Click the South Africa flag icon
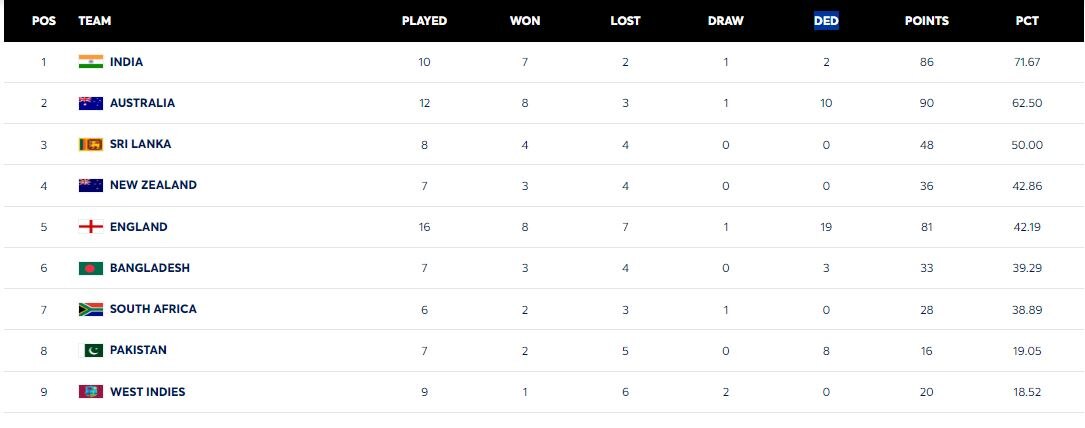The height and width of the screenshot is (428, 1085). (x=91, y=309)
